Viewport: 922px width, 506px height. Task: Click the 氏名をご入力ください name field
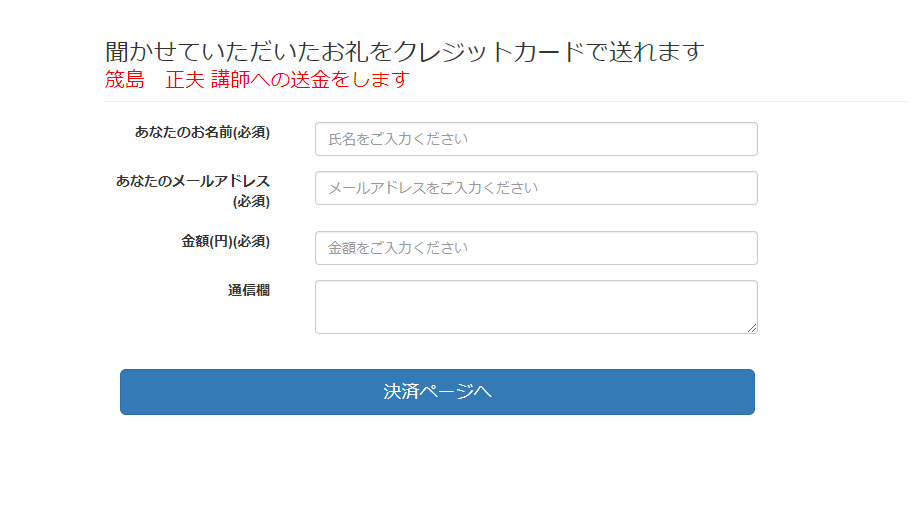[x=535, y=139]
